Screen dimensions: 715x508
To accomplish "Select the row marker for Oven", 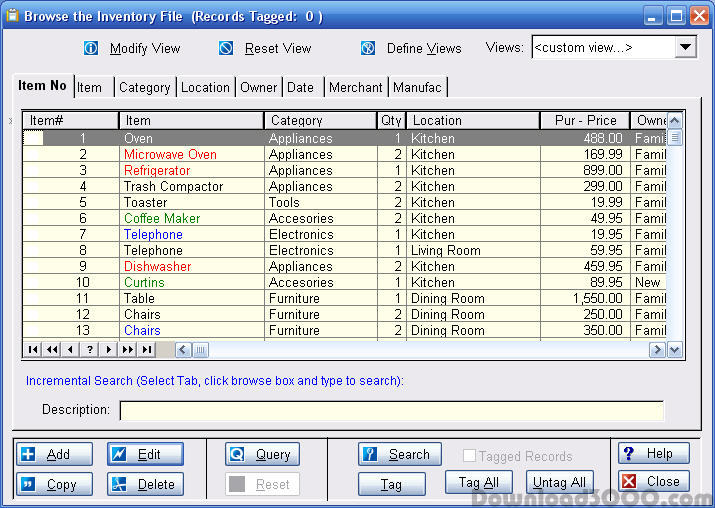I will point(34,138).
